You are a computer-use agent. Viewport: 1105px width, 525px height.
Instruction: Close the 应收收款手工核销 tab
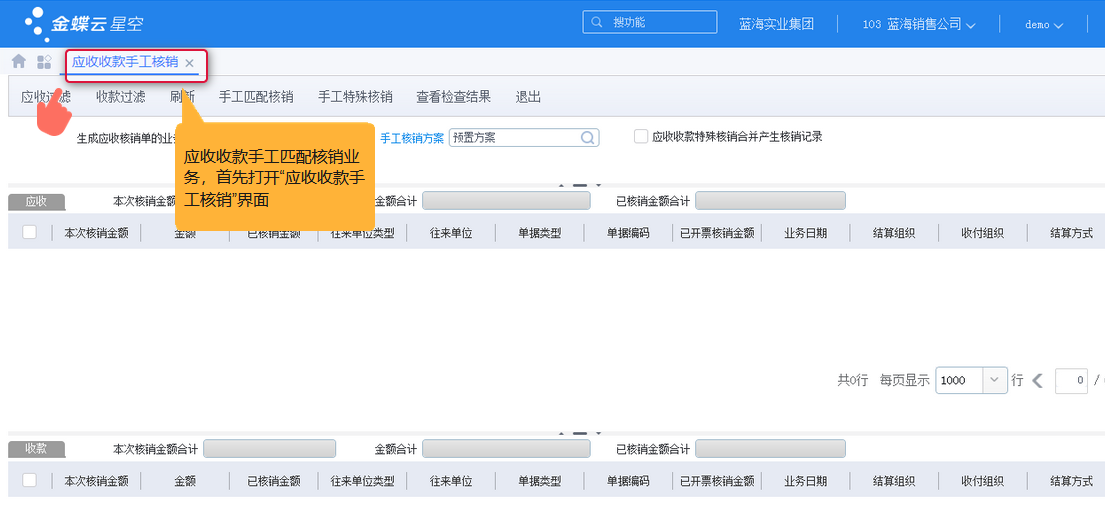coord(189,63)
